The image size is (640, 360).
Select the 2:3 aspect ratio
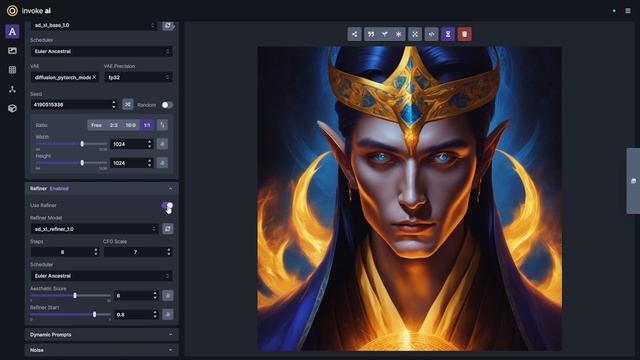click(x=113, y=125)
